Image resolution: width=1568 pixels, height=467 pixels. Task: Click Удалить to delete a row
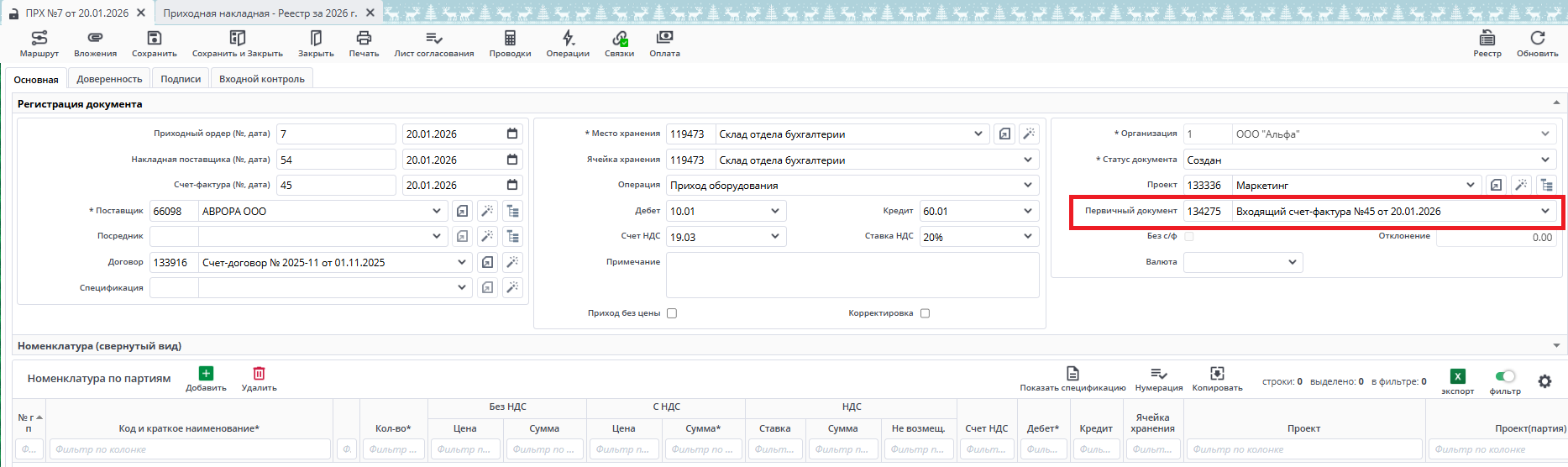point(259,378)
